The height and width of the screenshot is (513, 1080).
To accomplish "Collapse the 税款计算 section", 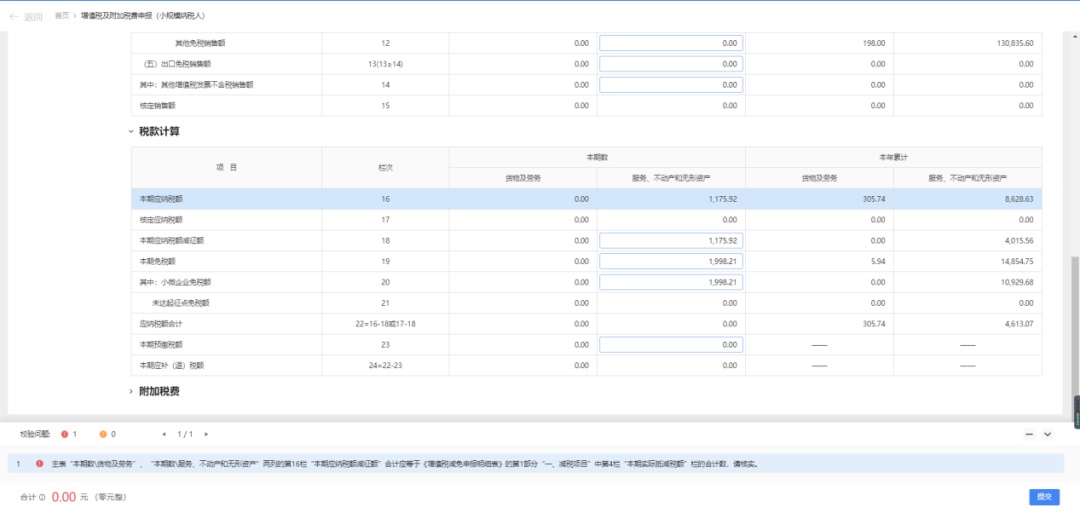I will 131,131.
